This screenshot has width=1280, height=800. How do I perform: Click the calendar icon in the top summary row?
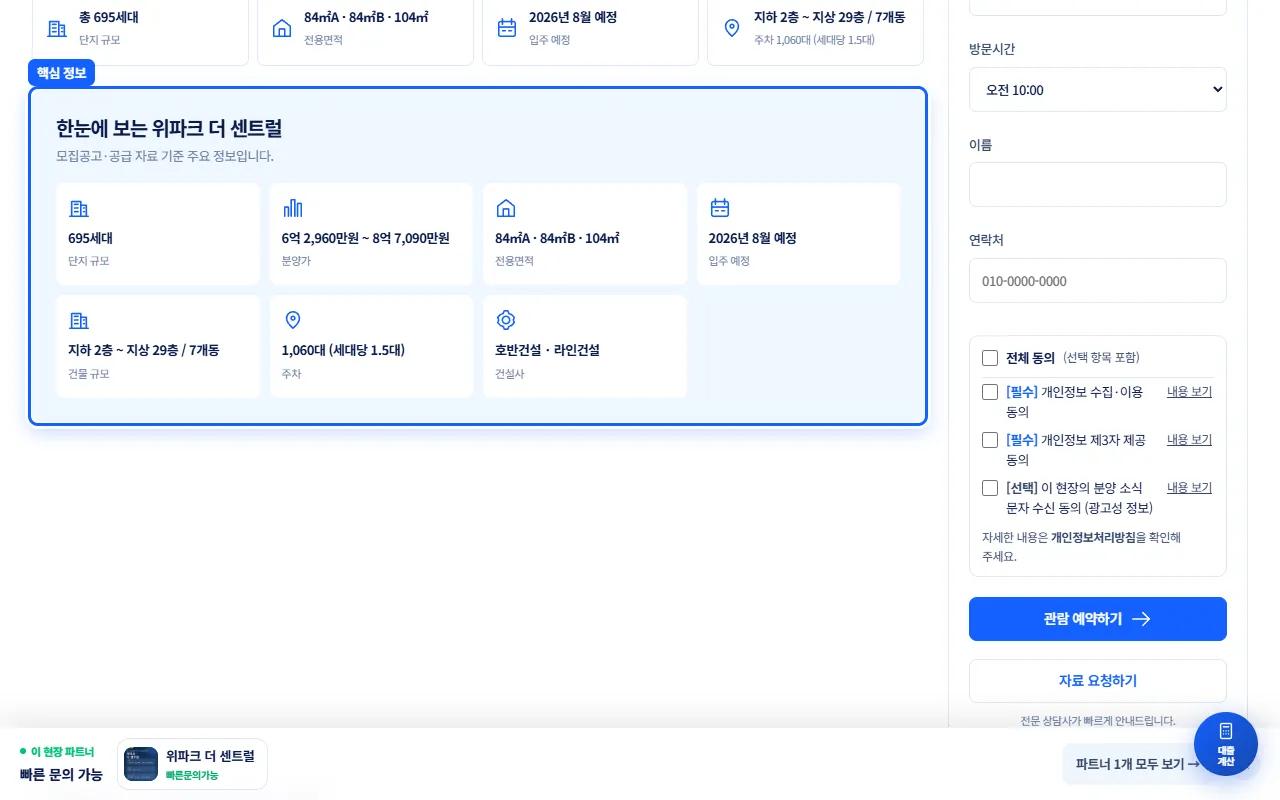click(507, 28)
